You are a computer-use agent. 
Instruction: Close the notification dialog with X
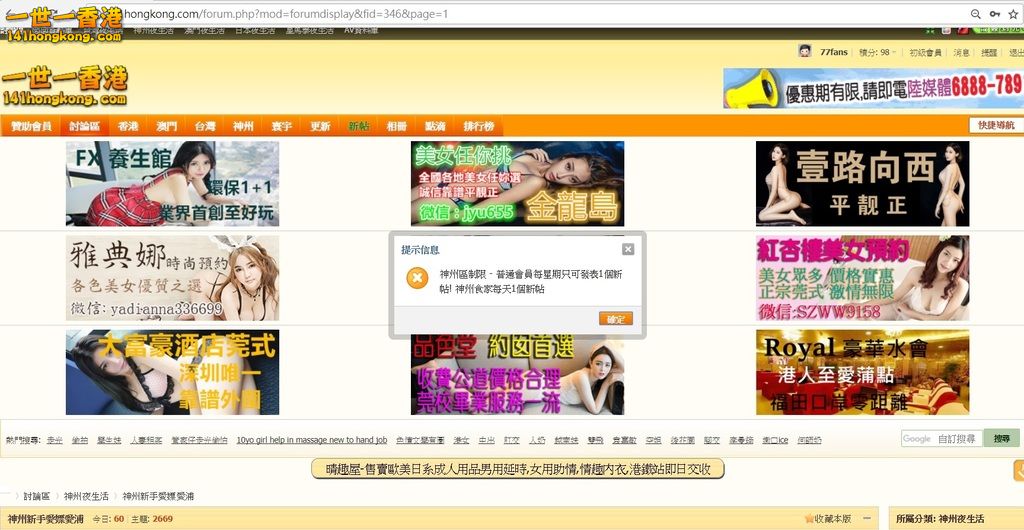(x=628, y=249)
